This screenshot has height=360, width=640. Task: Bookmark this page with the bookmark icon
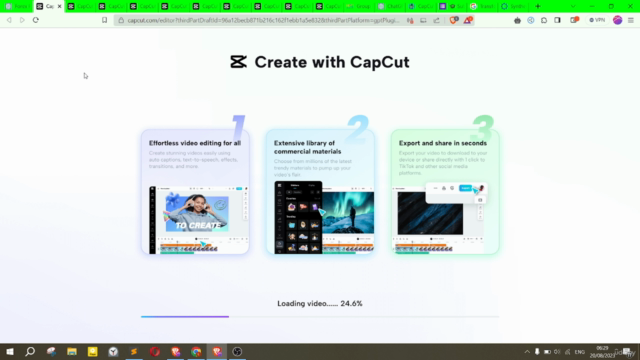(x=104, y=20)
